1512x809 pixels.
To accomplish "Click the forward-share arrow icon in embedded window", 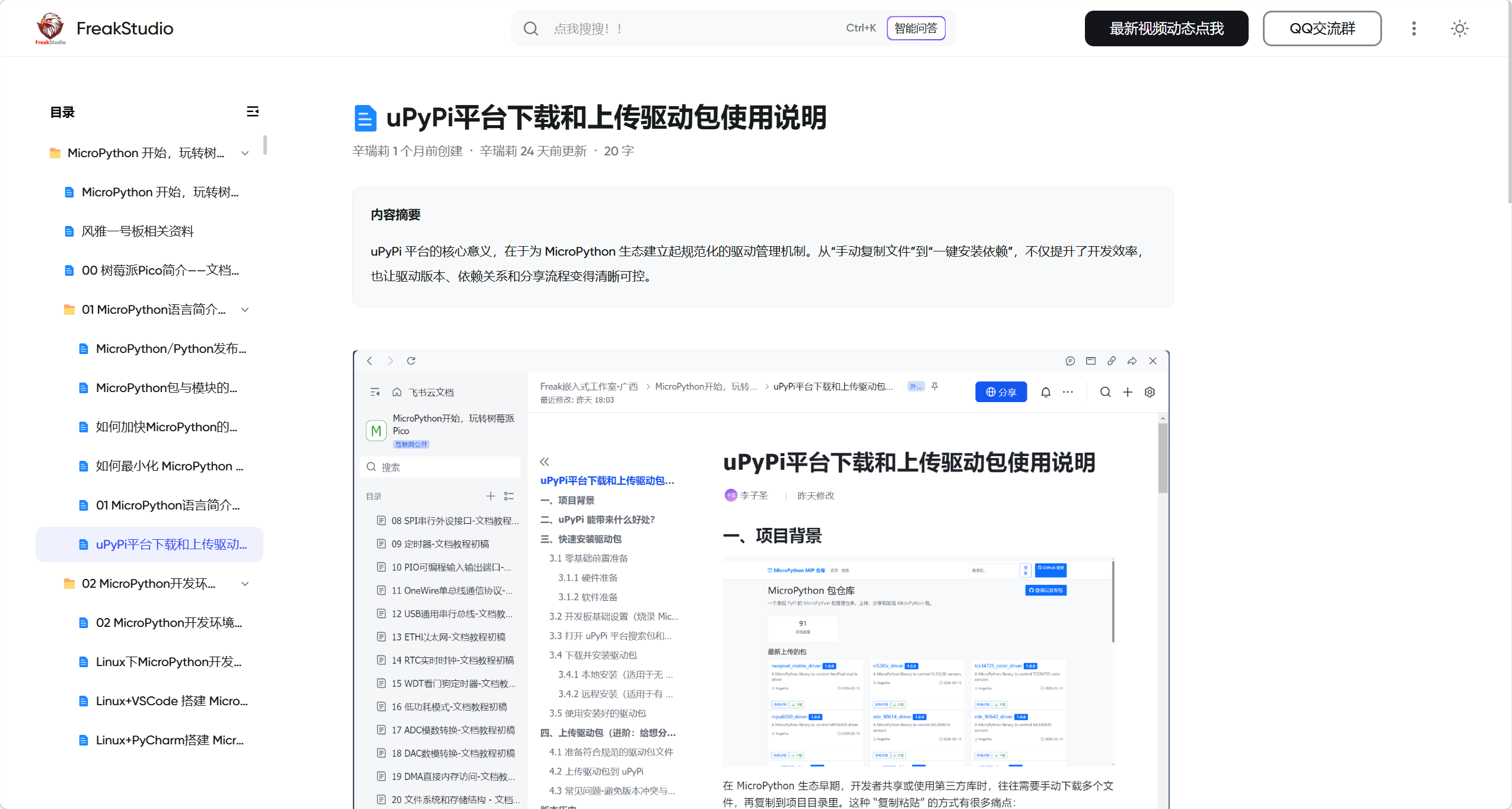I will click(1132, 361).
